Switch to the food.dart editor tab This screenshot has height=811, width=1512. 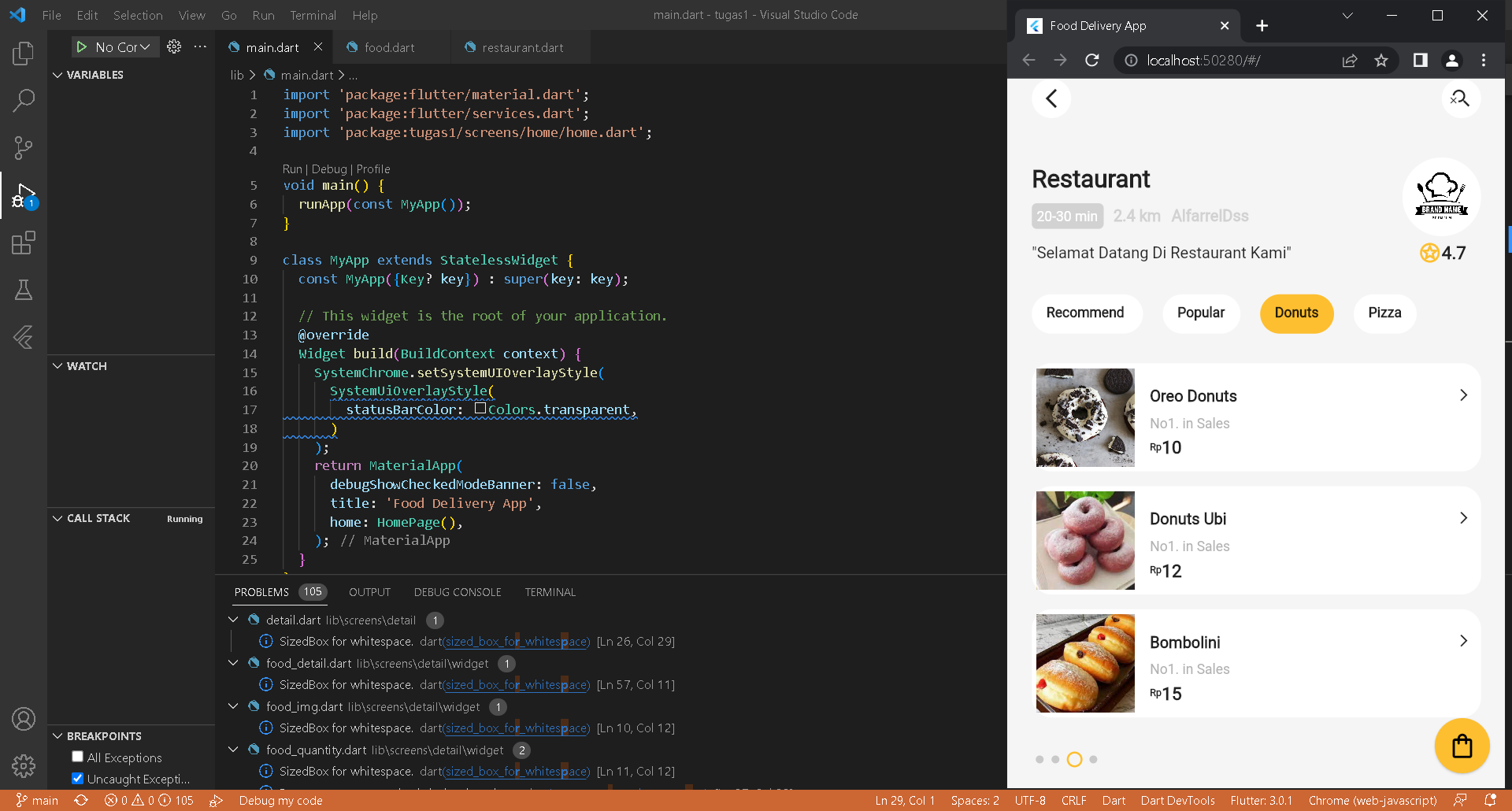[389, 47]
